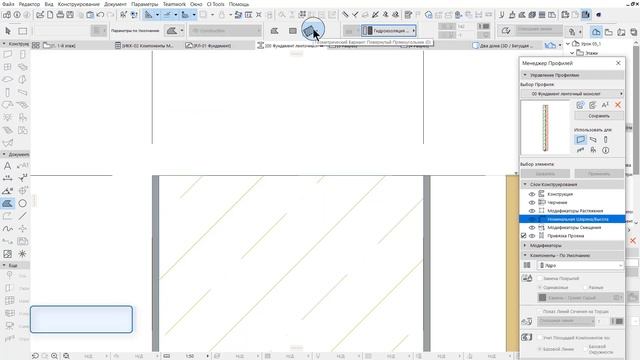The image size is (640, 360).
Task: Close the Менеджер Профилей panel
Action: pyautogui.click(x=618, y=63)
